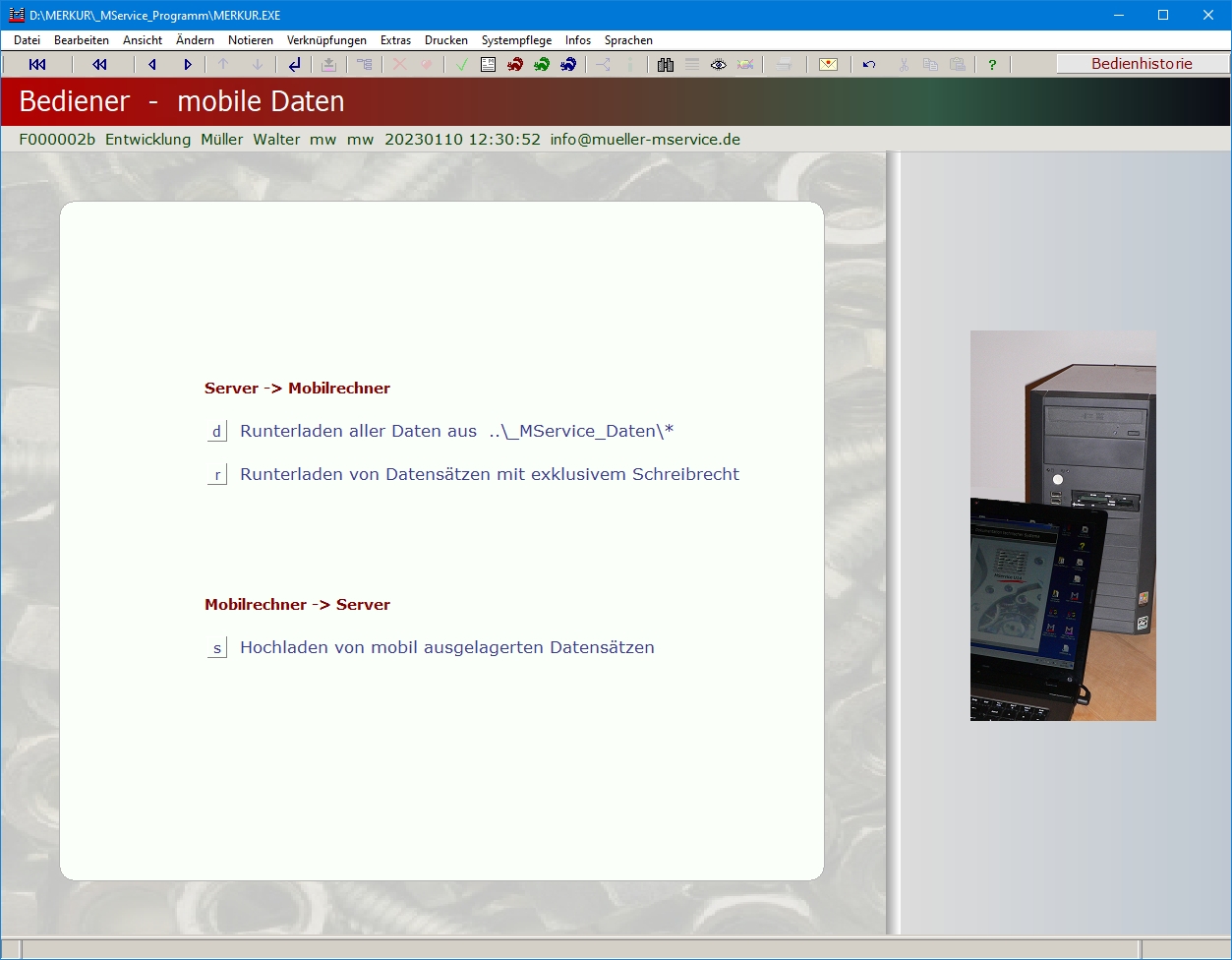Click the blue return/enter arrow icon
Viewport: 1232px width, 960px height.
click(294, 65)
